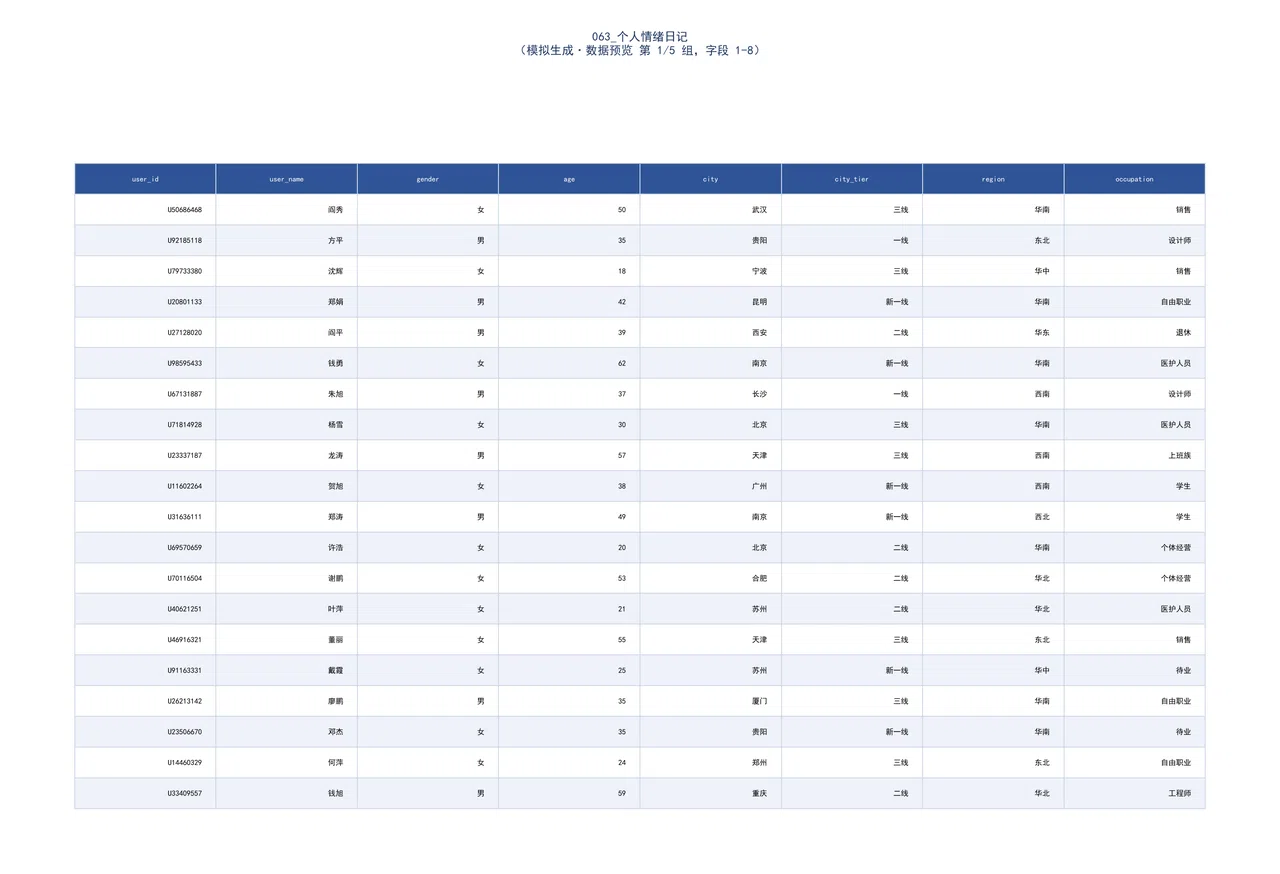Select the user_name column header
Viewport: 1280px width, 874px height.
point(287,179)
